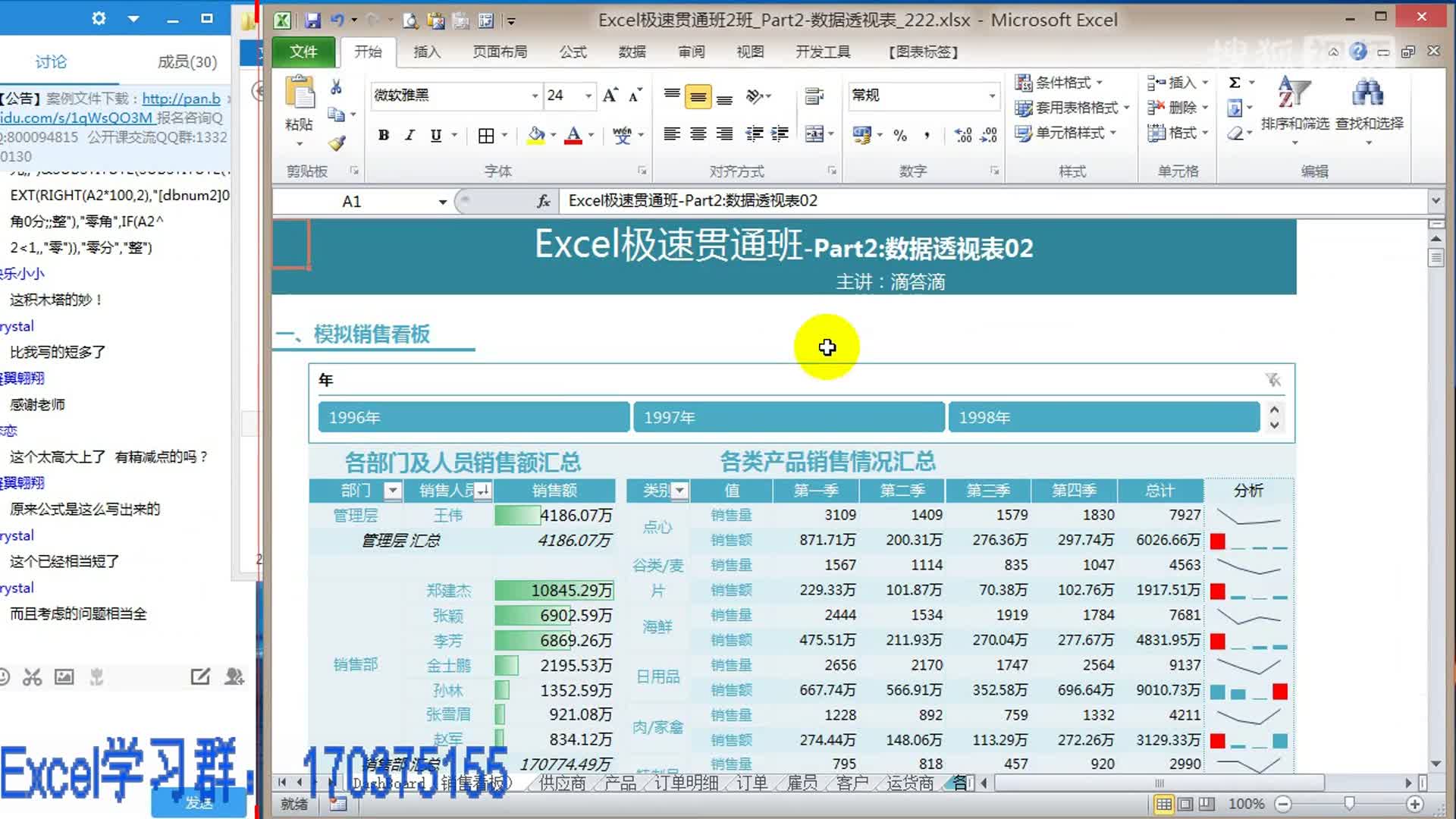The width and height of the screenshot is (1456, 819).
Task: Align text right
Action: coord(725,134)
